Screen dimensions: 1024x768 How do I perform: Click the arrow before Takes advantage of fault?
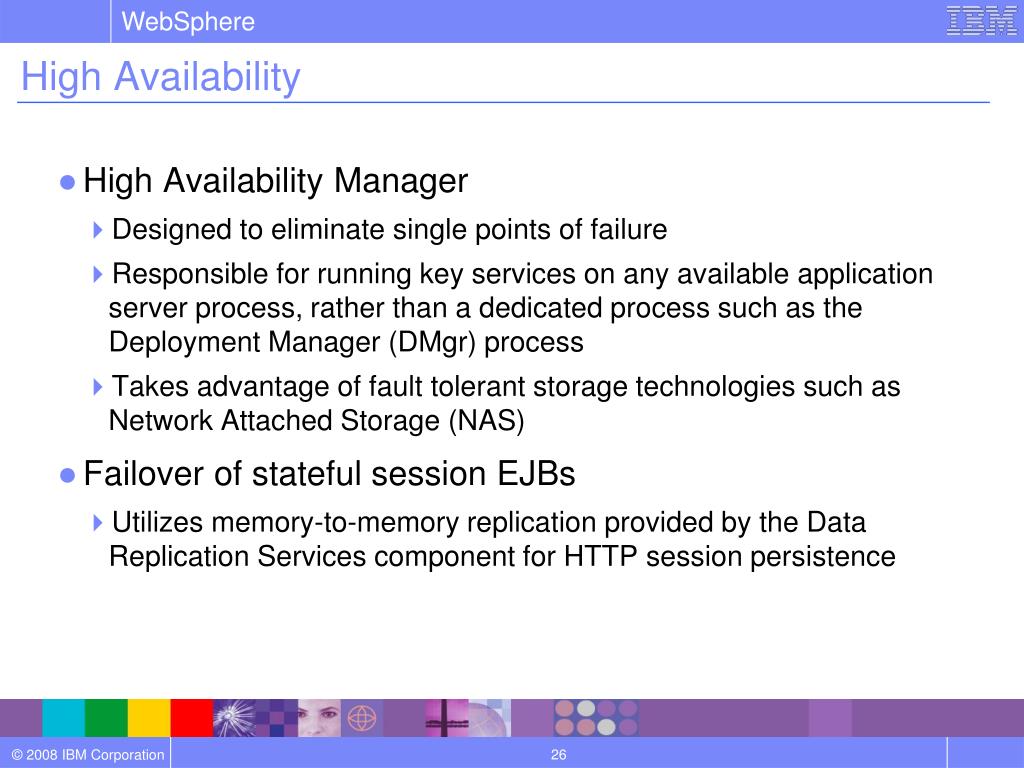click(x=98, y=387)
